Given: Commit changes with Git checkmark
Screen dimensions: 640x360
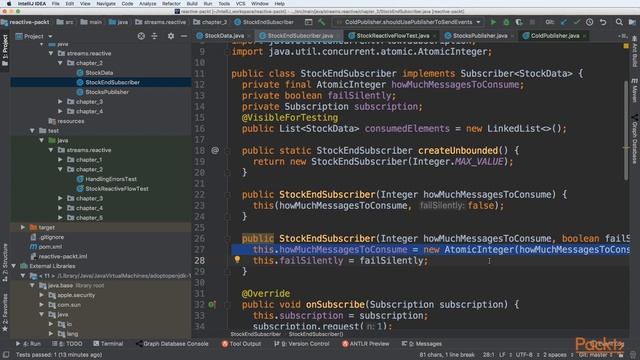Looking at the screenshot, I should pyautogui.click(x=577, y=22).
